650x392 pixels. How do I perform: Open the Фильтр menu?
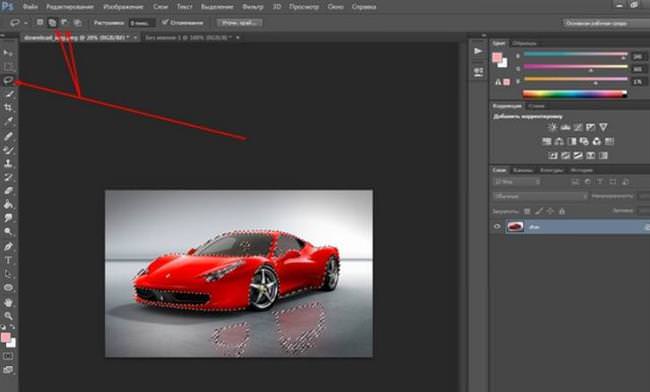[252, 7]
